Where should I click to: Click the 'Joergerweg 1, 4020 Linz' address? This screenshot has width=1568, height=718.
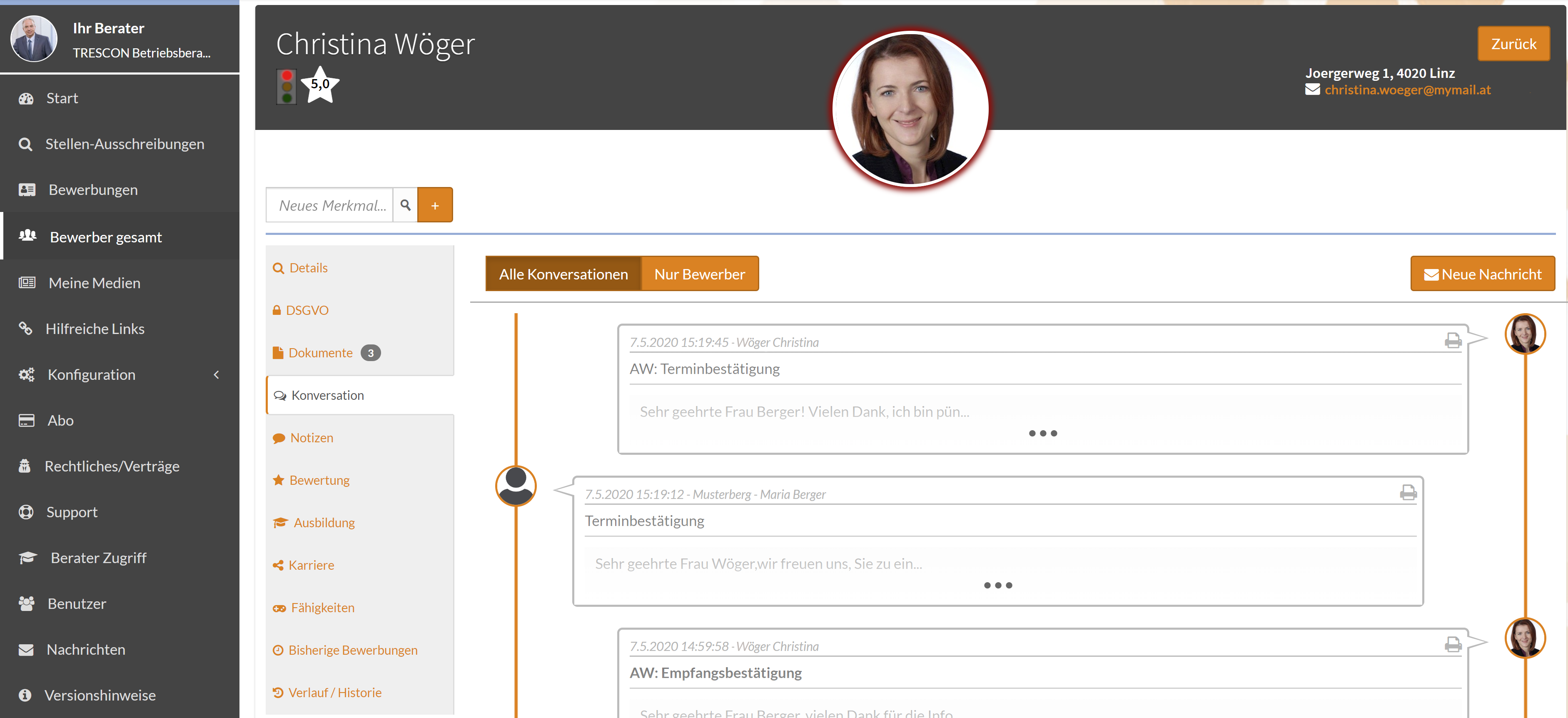click(x=1380, y=73)
